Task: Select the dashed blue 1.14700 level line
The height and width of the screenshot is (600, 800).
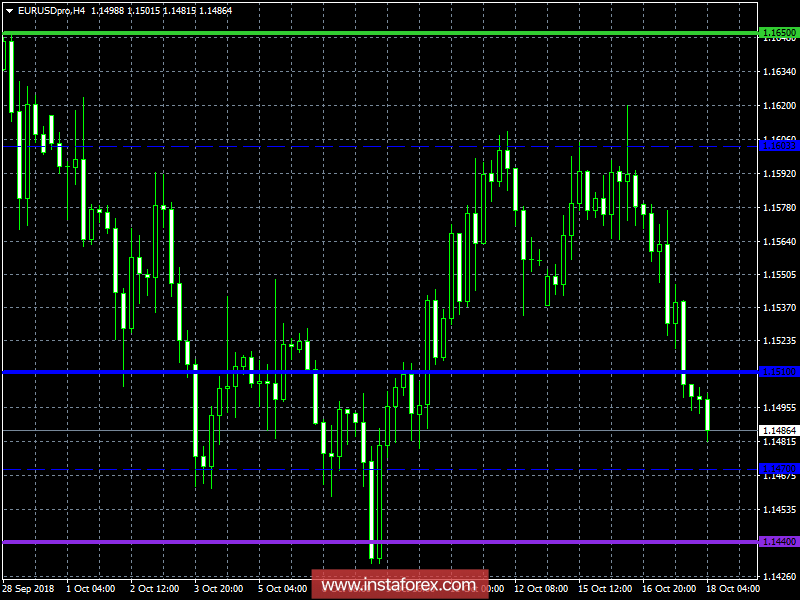Action: point(380,469)
